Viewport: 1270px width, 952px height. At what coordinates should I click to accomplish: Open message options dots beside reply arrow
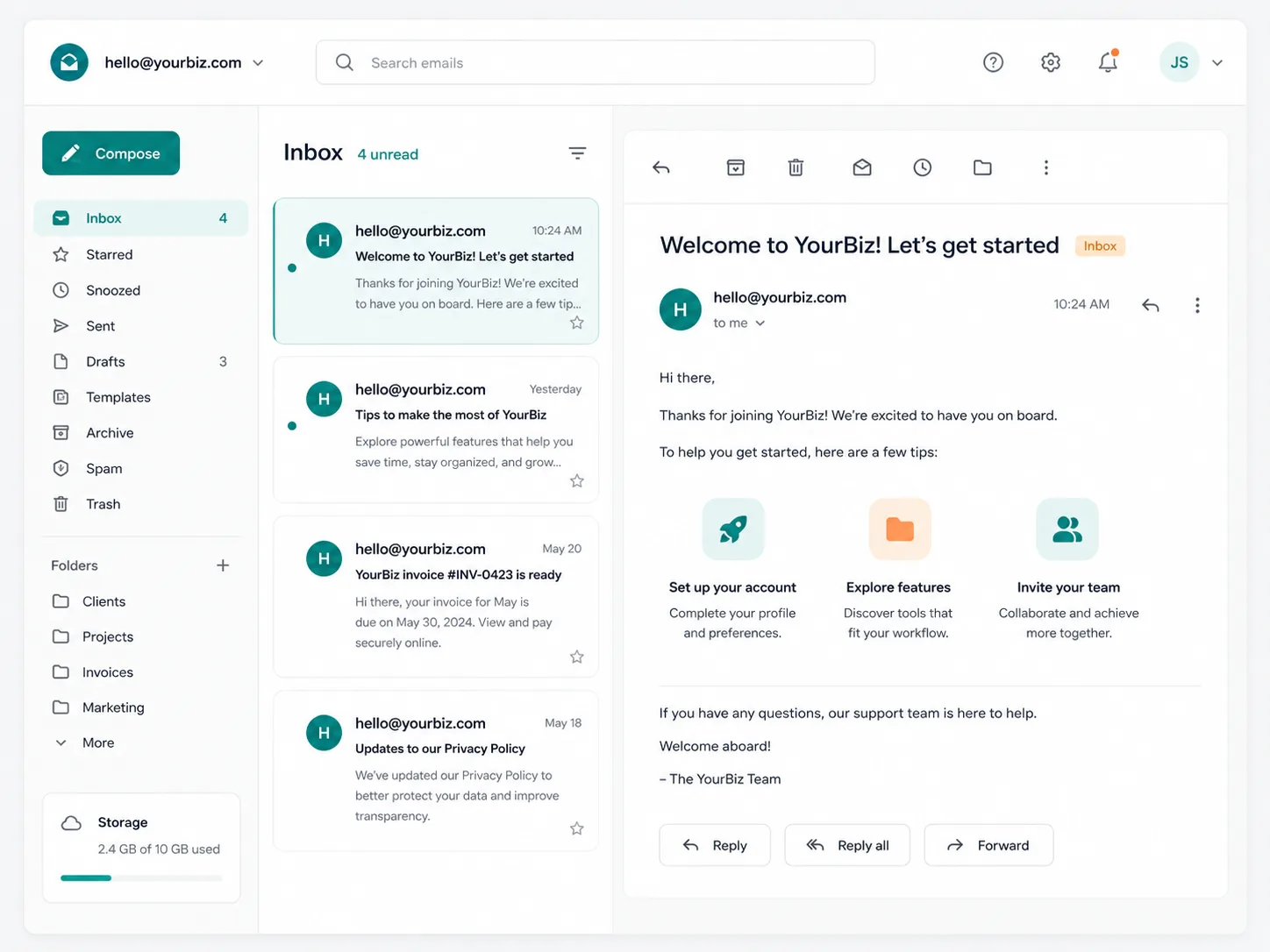(x=1197, y=305)
